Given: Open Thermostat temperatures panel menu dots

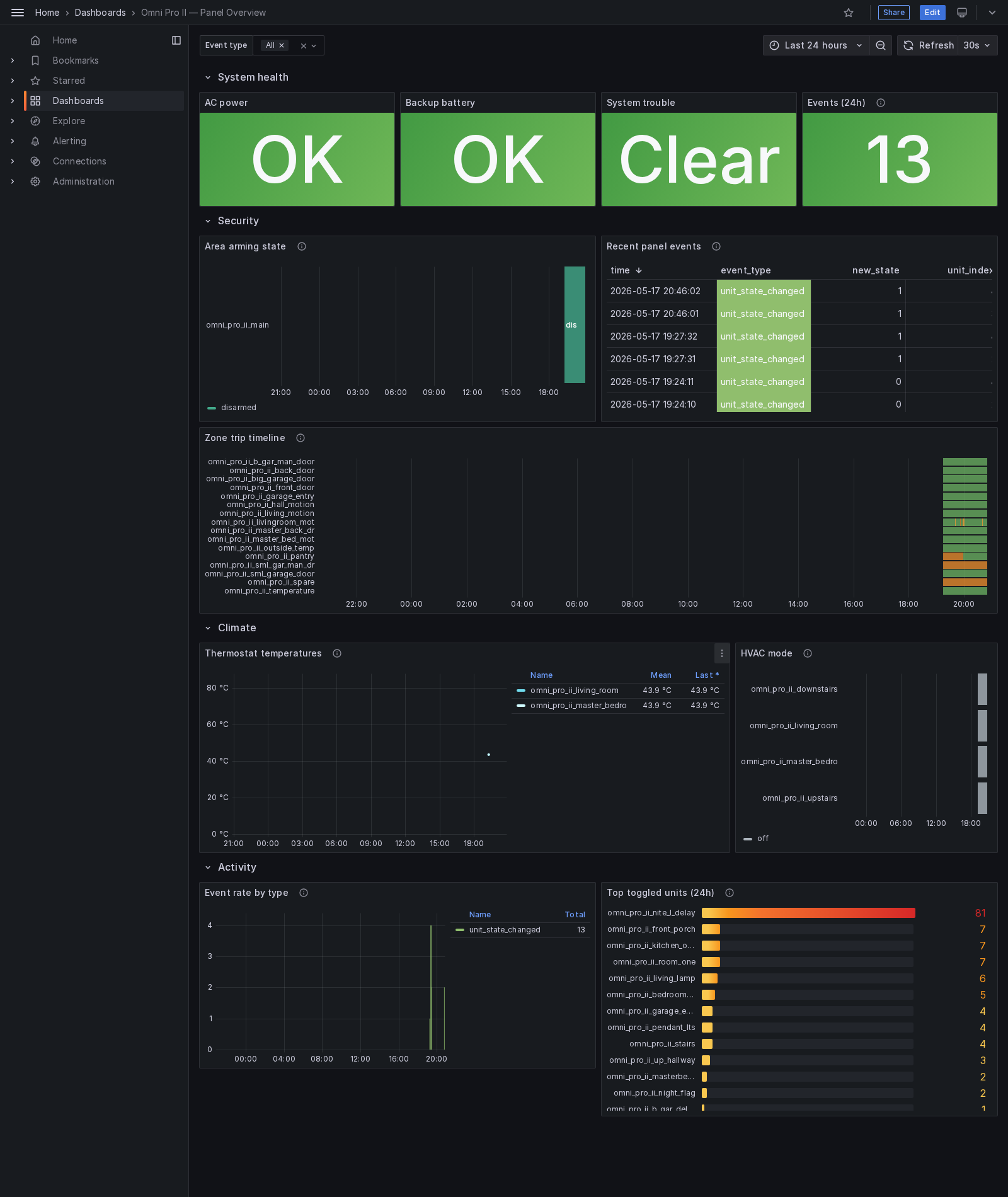Looking at the screenshot, I should [722, 653].
